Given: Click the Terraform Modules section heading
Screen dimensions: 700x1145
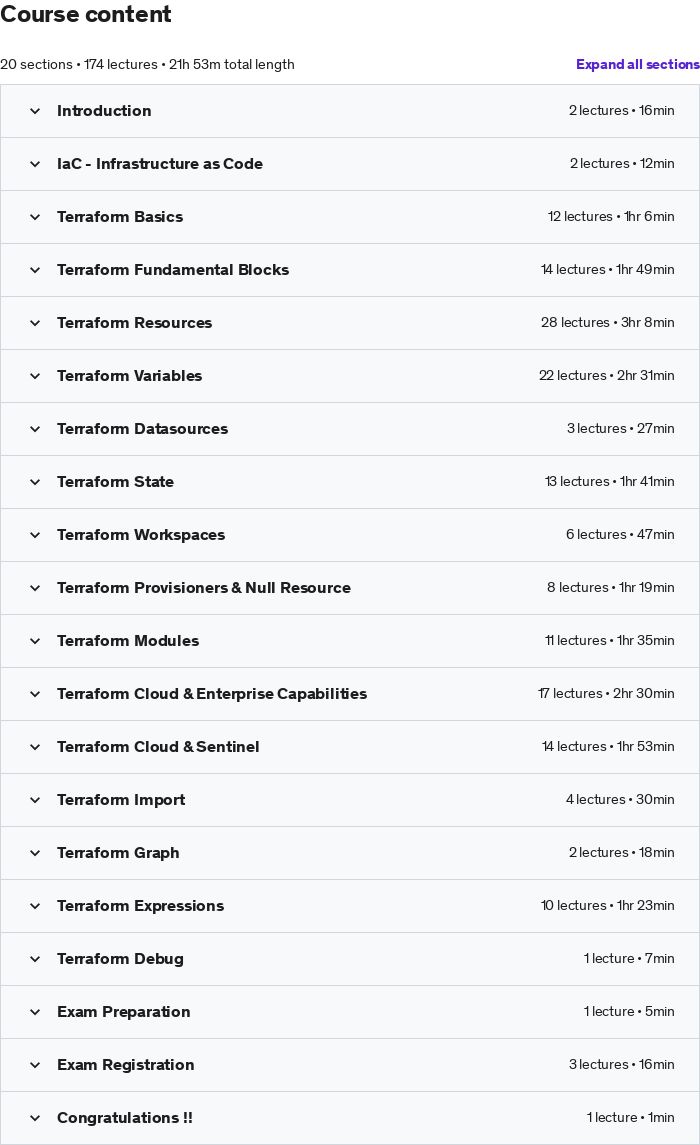Looking at the screenshot, I should (x=128, y=641).
